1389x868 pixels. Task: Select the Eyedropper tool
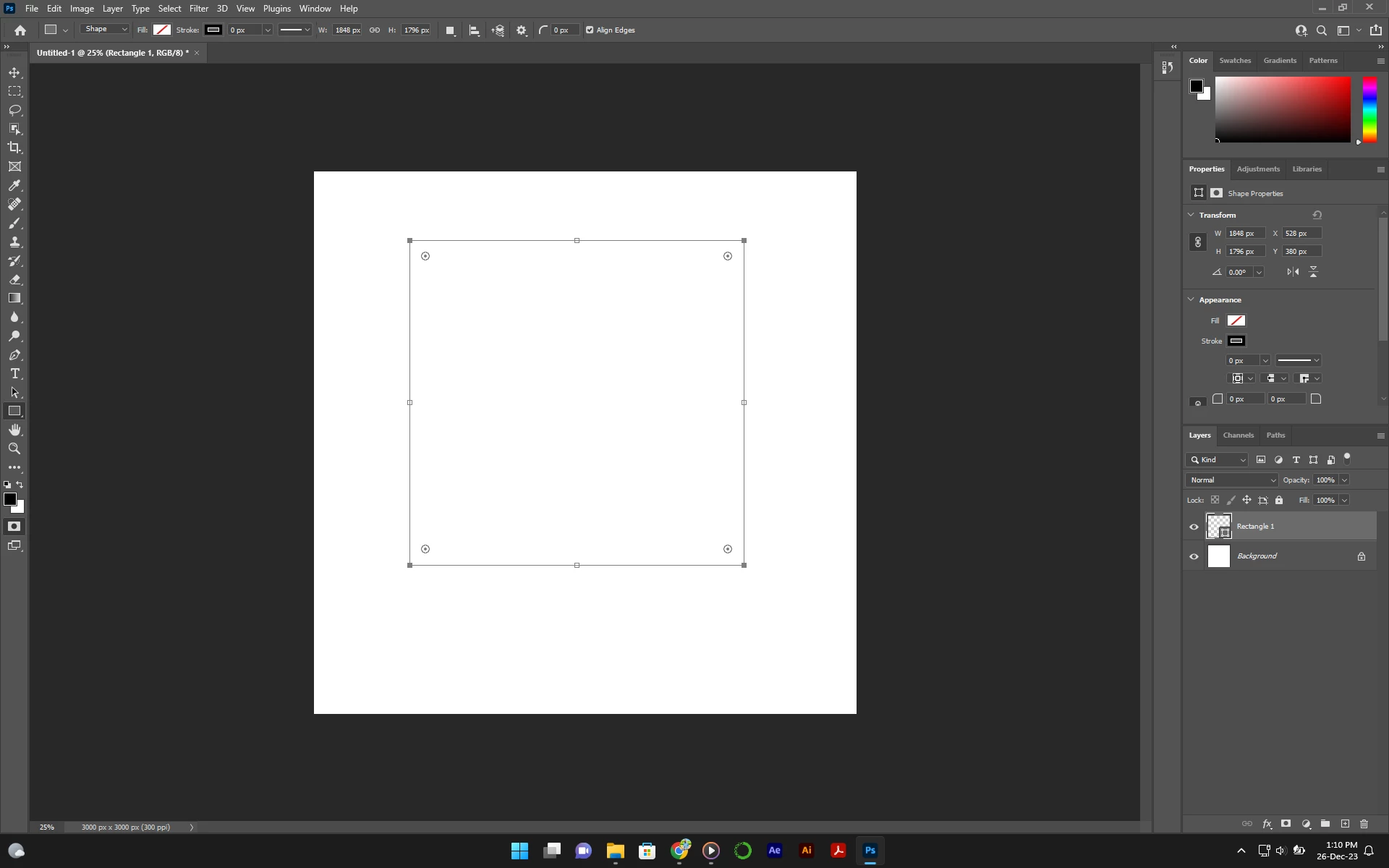pyautogui.click(x=14, y=186)
